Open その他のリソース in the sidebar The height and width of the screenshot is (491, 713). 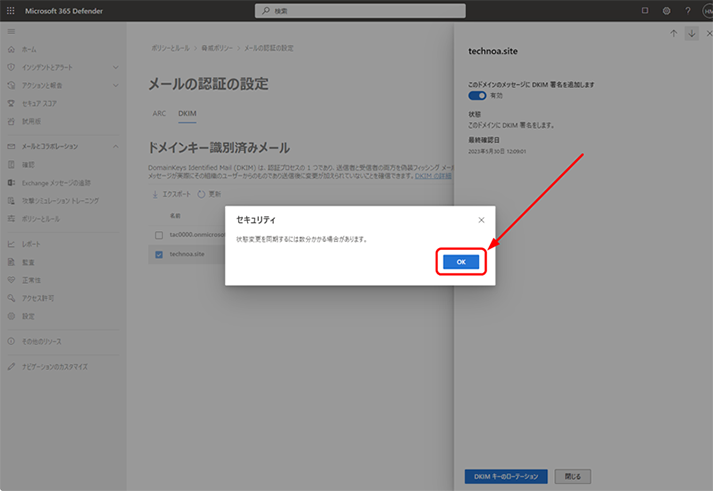click(x=41, y=341)
